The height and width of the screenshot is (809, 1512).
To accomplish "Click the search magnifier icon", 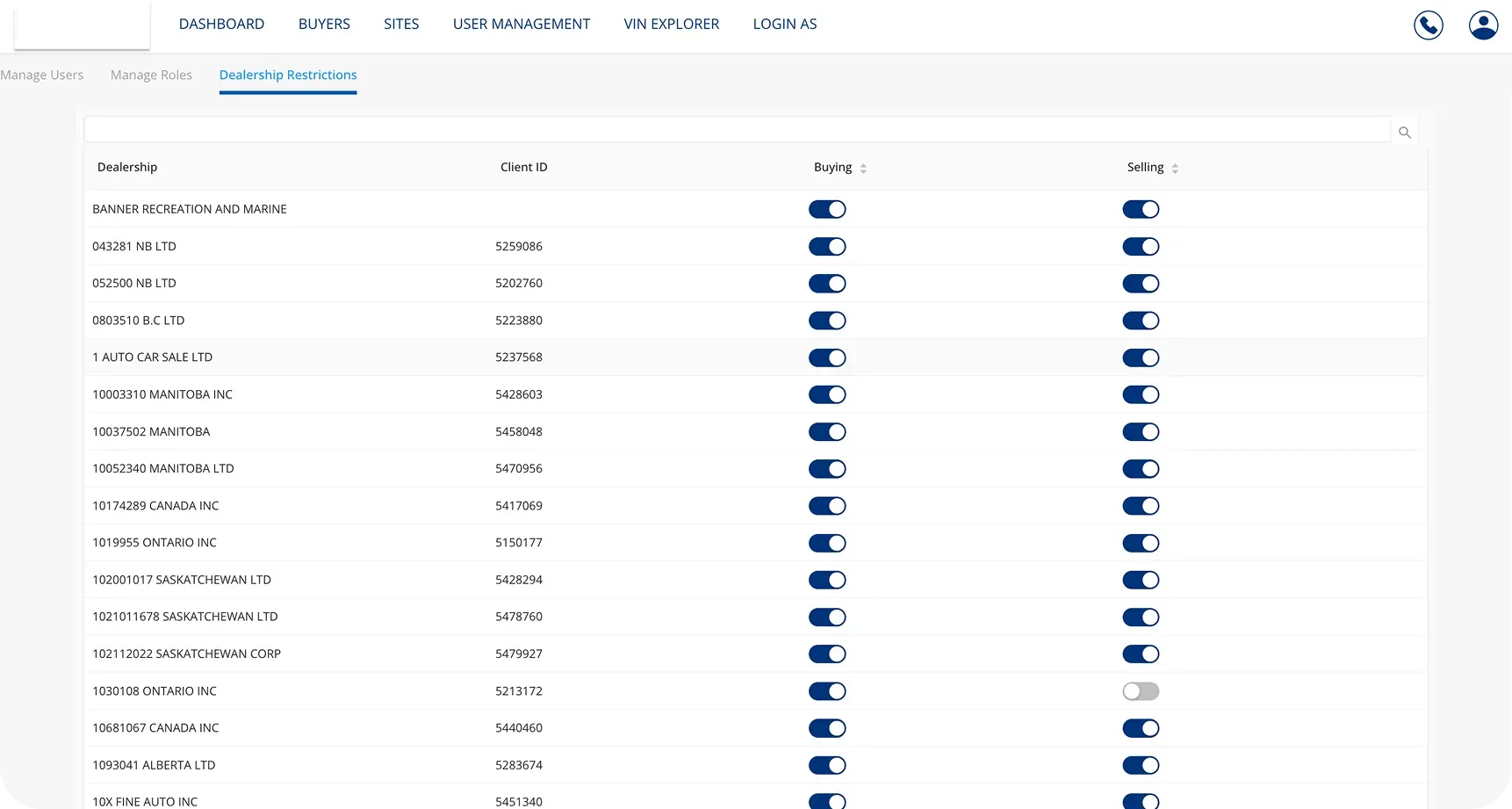I will point(1404,133).
